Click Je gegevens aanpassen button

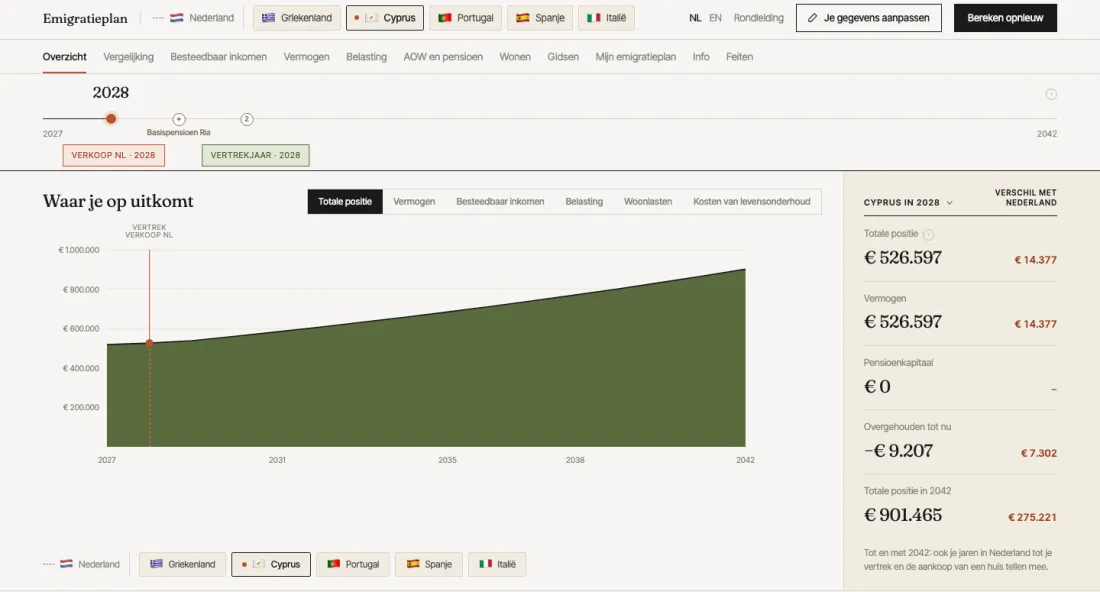pyautogui.click(x=868, y=18)
